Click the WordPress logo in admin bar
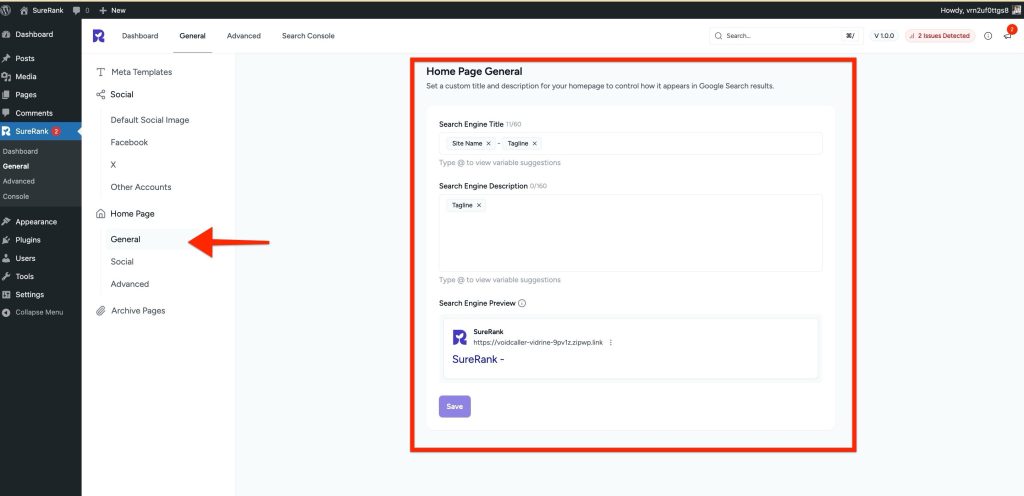This screenshot has height=496, width=1024. point(6,10)
